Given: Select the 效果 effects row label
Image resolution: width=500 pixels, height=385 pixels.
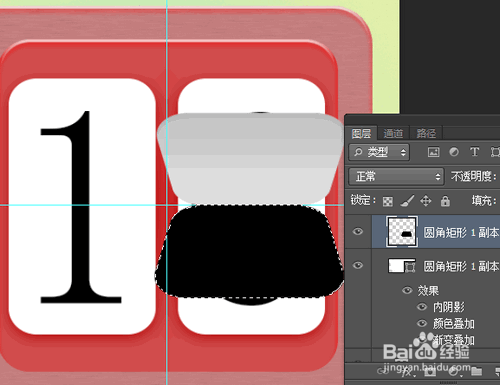Looking at the screenshot, I should tap(428, 291).
